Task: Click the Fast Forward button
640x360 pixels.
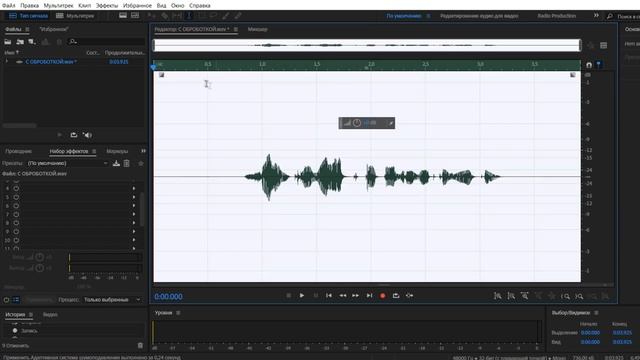Action: (356, 296)
